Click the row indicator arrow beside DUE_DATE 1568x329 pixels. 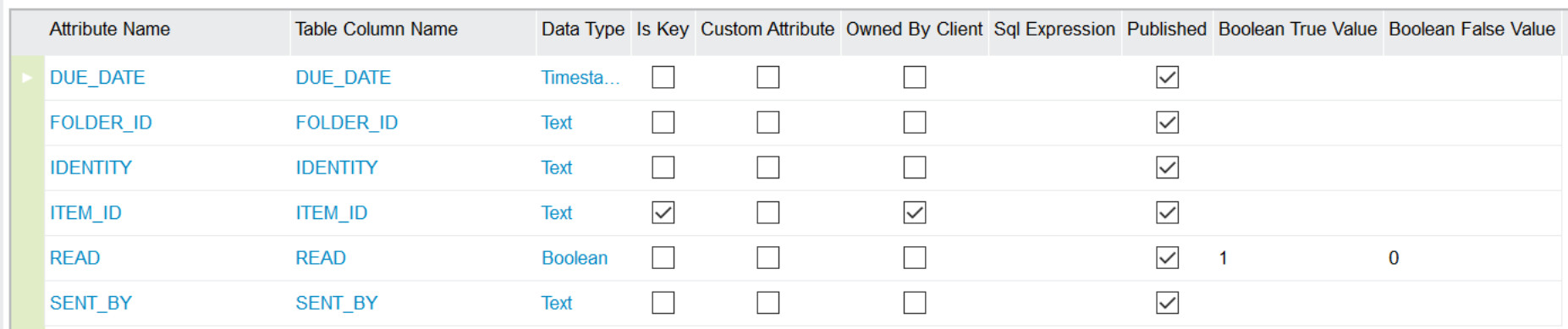pos(27,78)
